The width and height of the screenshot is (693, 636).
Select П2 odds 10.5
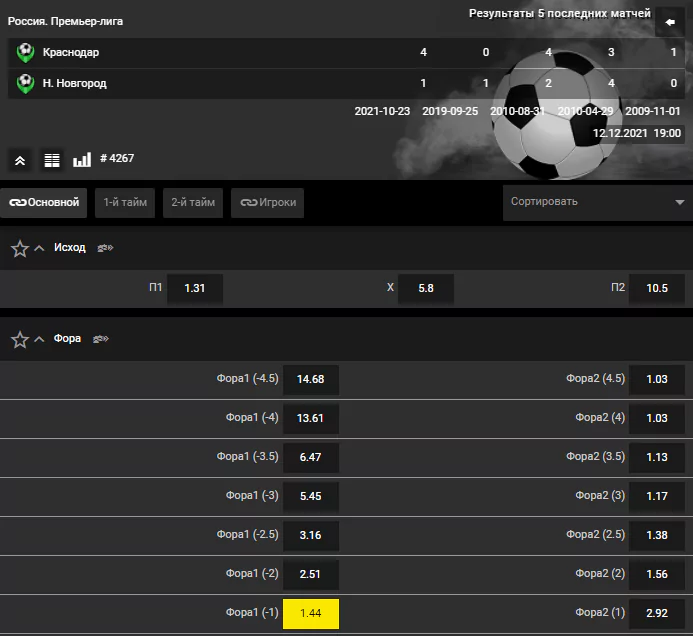[657, 289]
